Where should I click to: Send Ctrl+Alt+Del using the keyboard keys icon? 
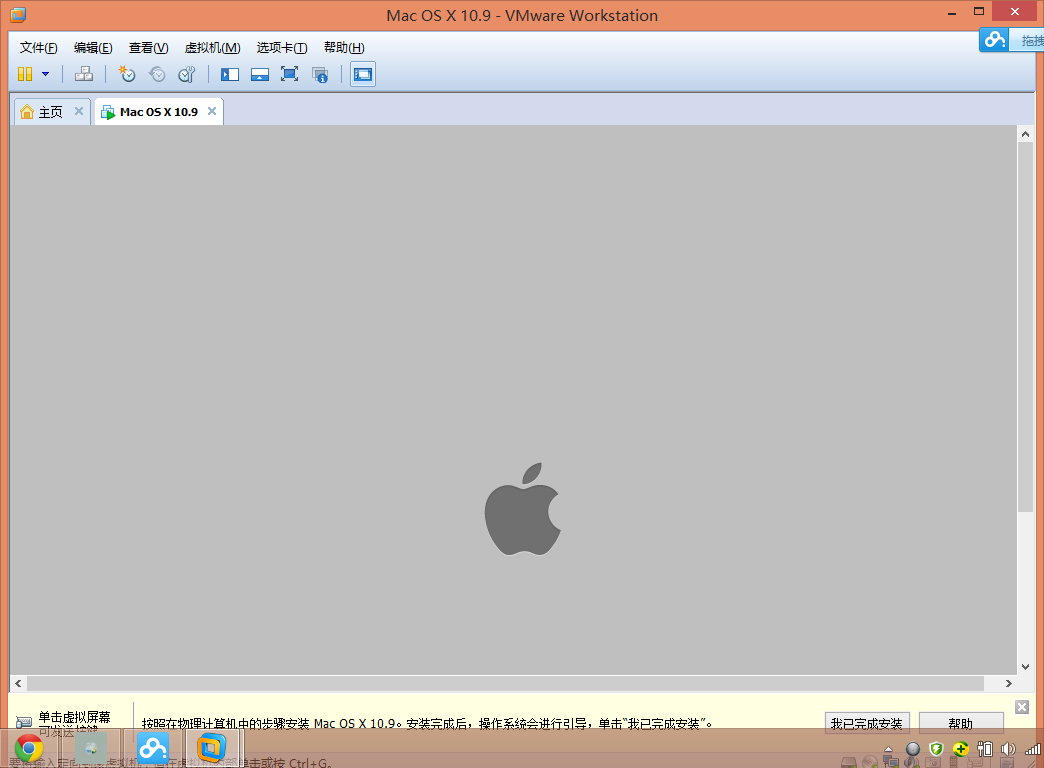coord(84,74)
